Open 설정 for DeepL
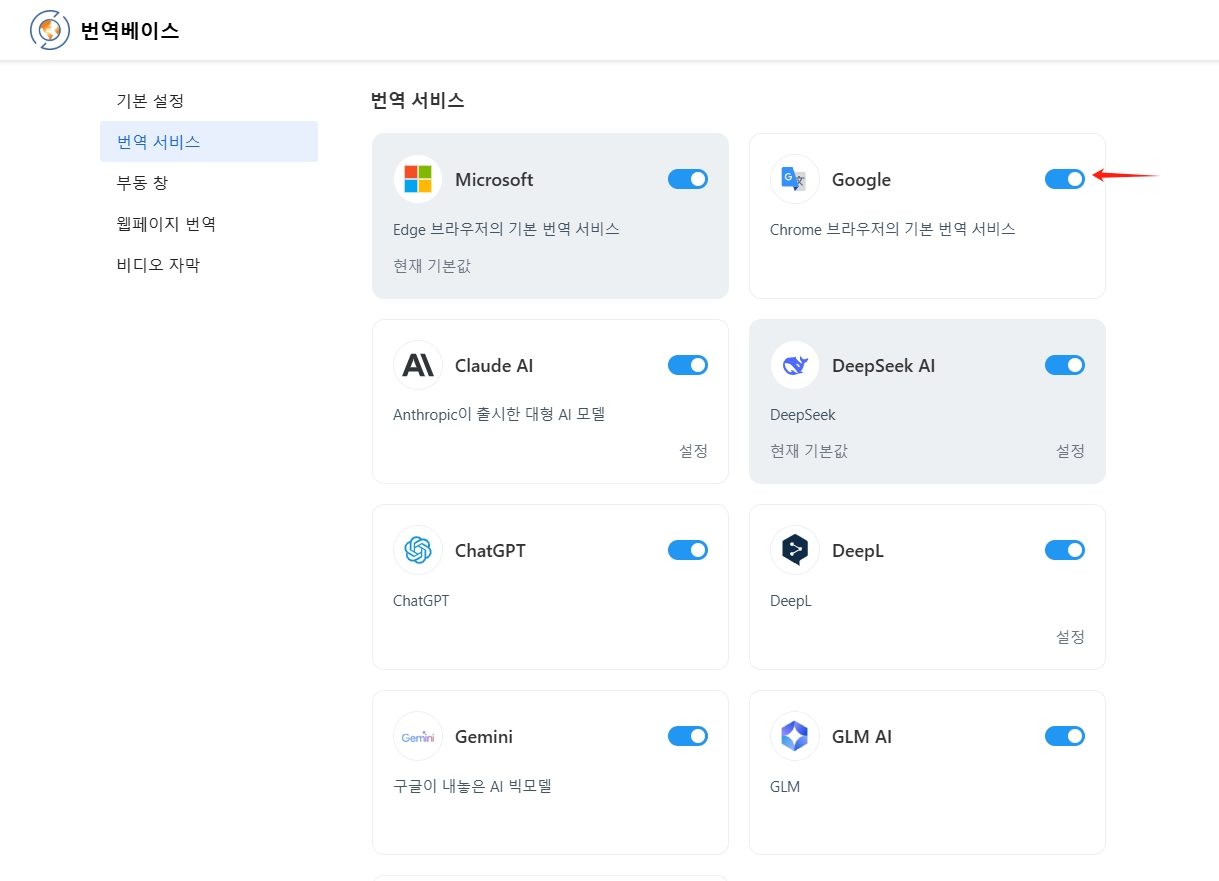This screenshot has height=881, width=1219. coord(1070,637)
